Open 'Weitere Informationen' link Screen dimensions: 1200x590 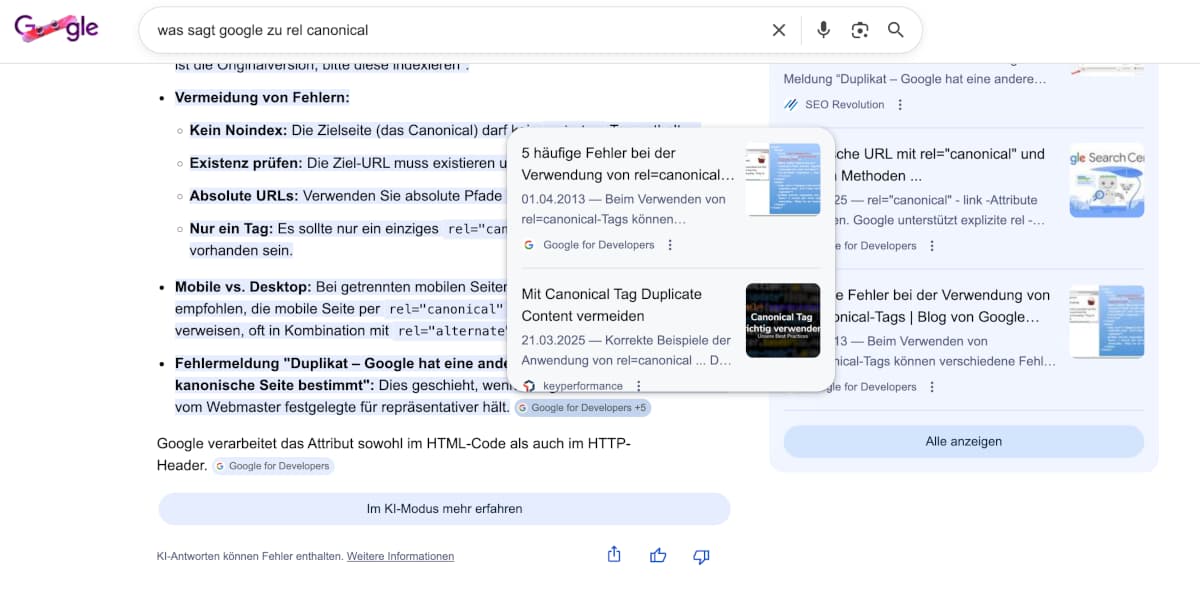[x=400, y=556]
